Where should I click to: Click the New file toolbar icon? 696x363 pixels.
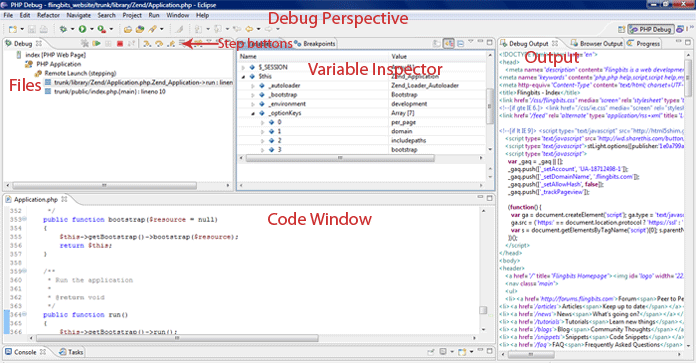tap(13, 29)
